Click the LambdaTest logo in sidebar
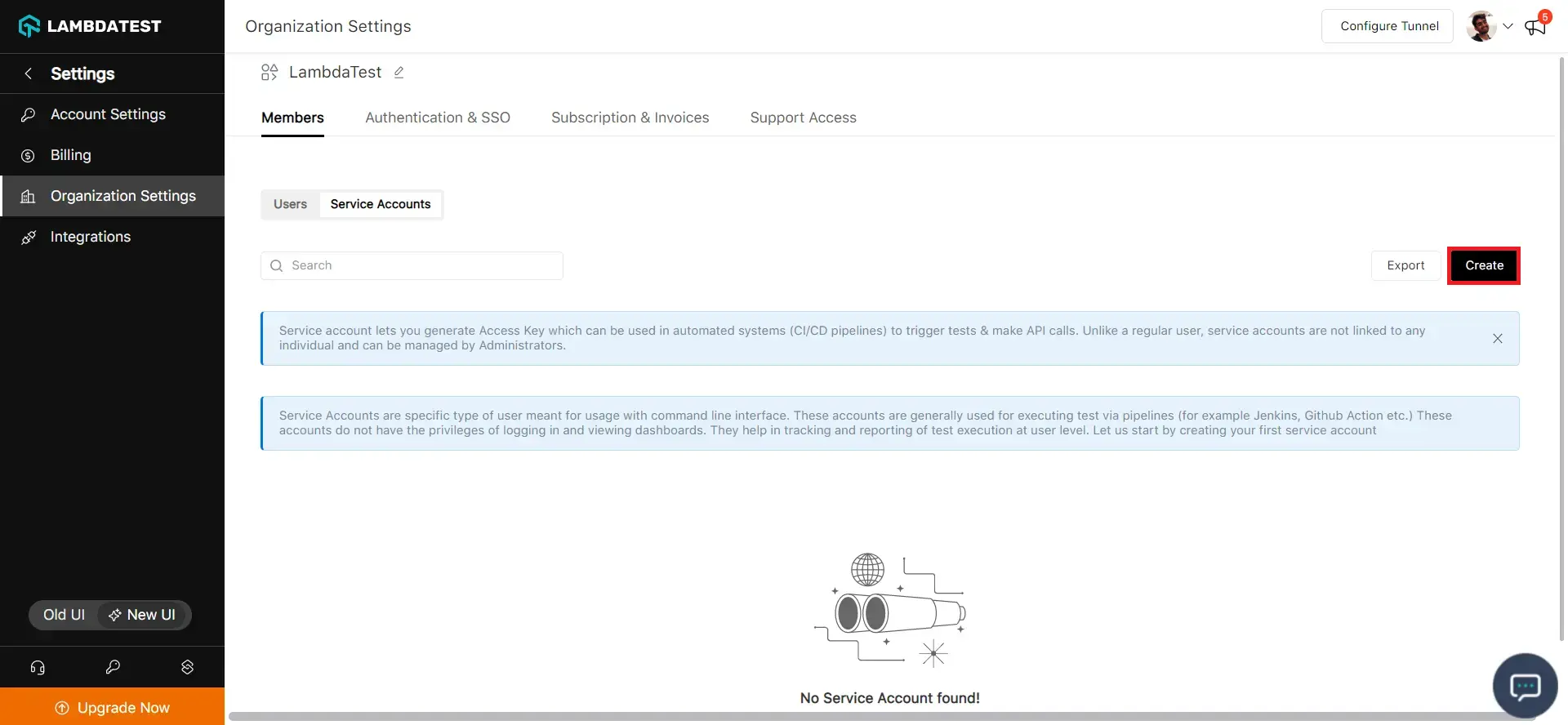Screen dimensions: 1568x725 [x=90, y=26]
